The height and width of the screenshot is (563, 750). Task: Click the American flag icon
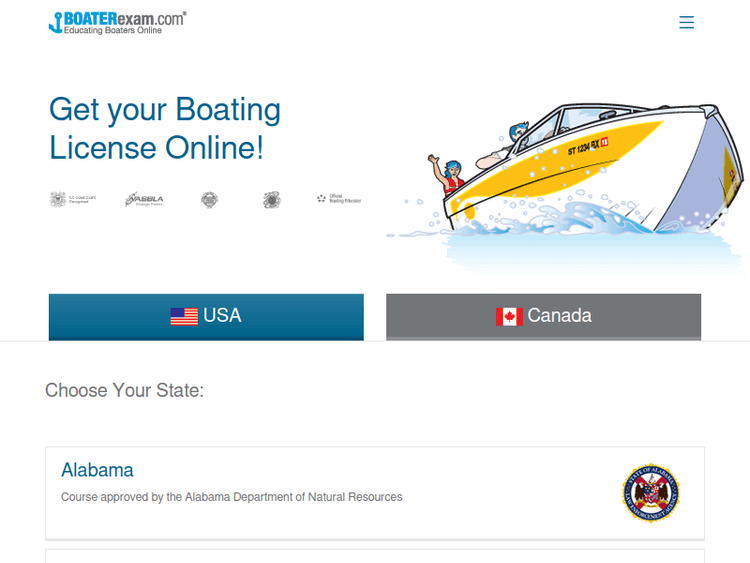pyautogui.click(x=184, y=316)
